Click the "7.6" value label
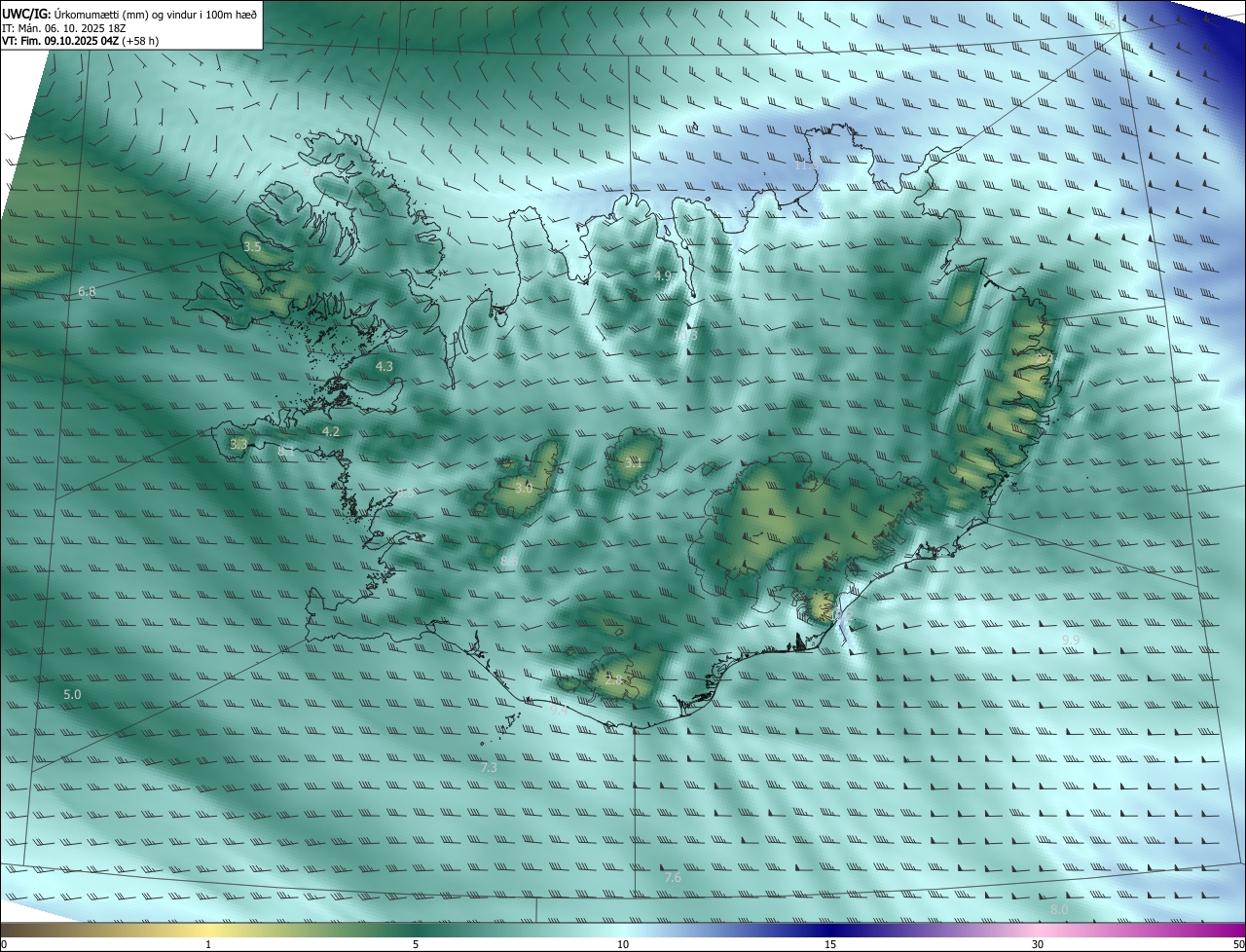Viewport: 1246px width, 952px height. [673, 878]
